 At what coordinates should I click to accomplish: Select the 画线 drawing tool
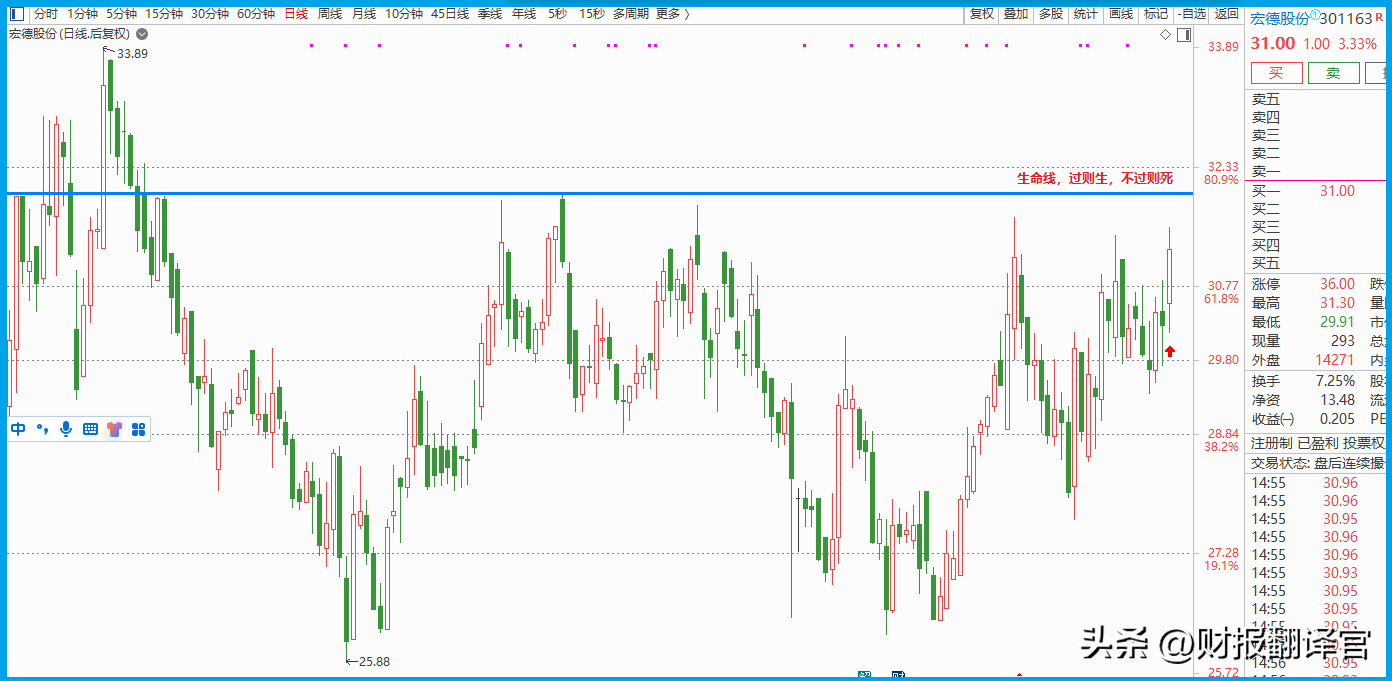1120,14
